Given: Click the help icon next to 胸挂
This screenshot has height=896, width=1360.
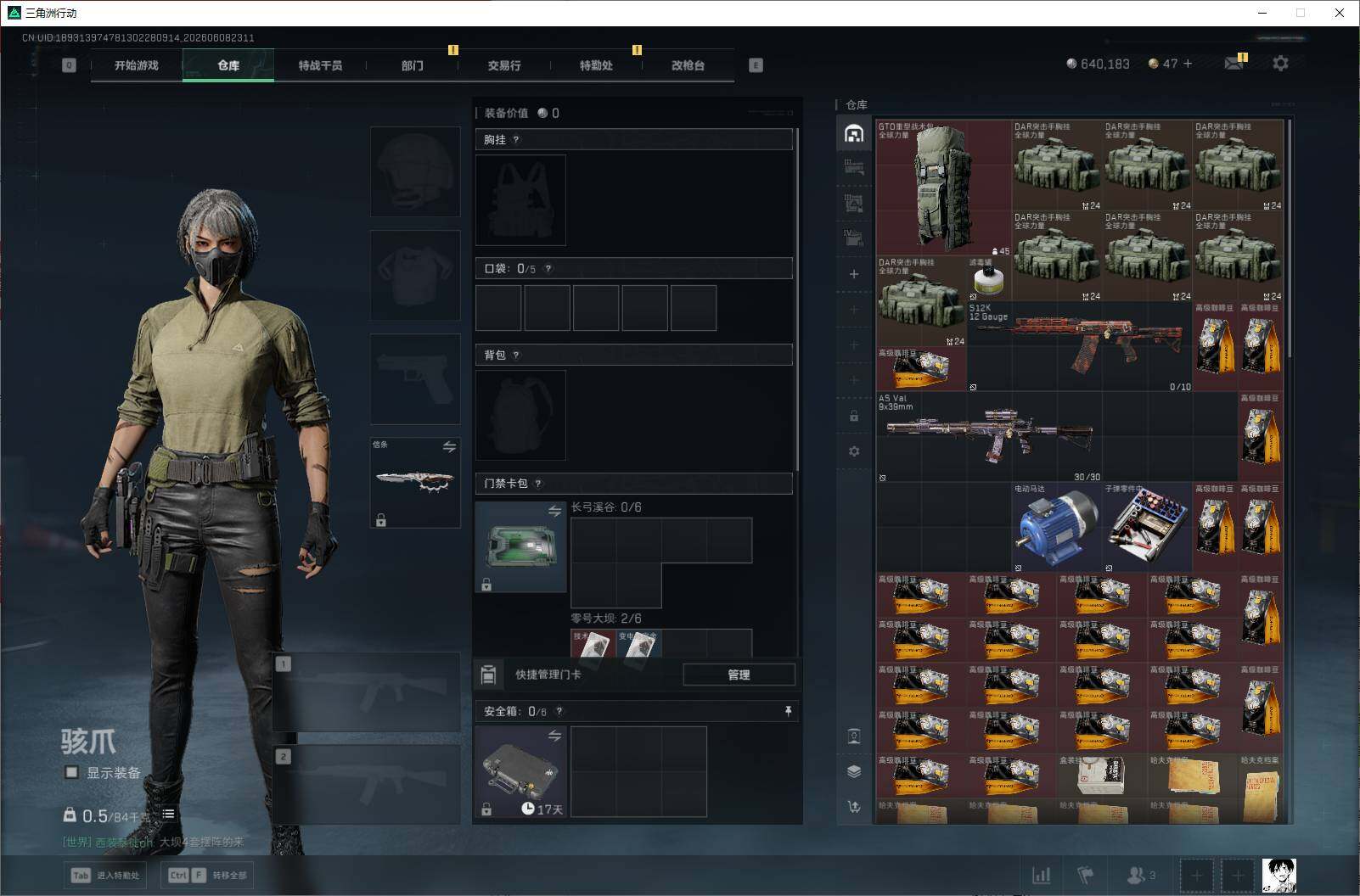Looking at the screenshot, I should coord(516,140).
